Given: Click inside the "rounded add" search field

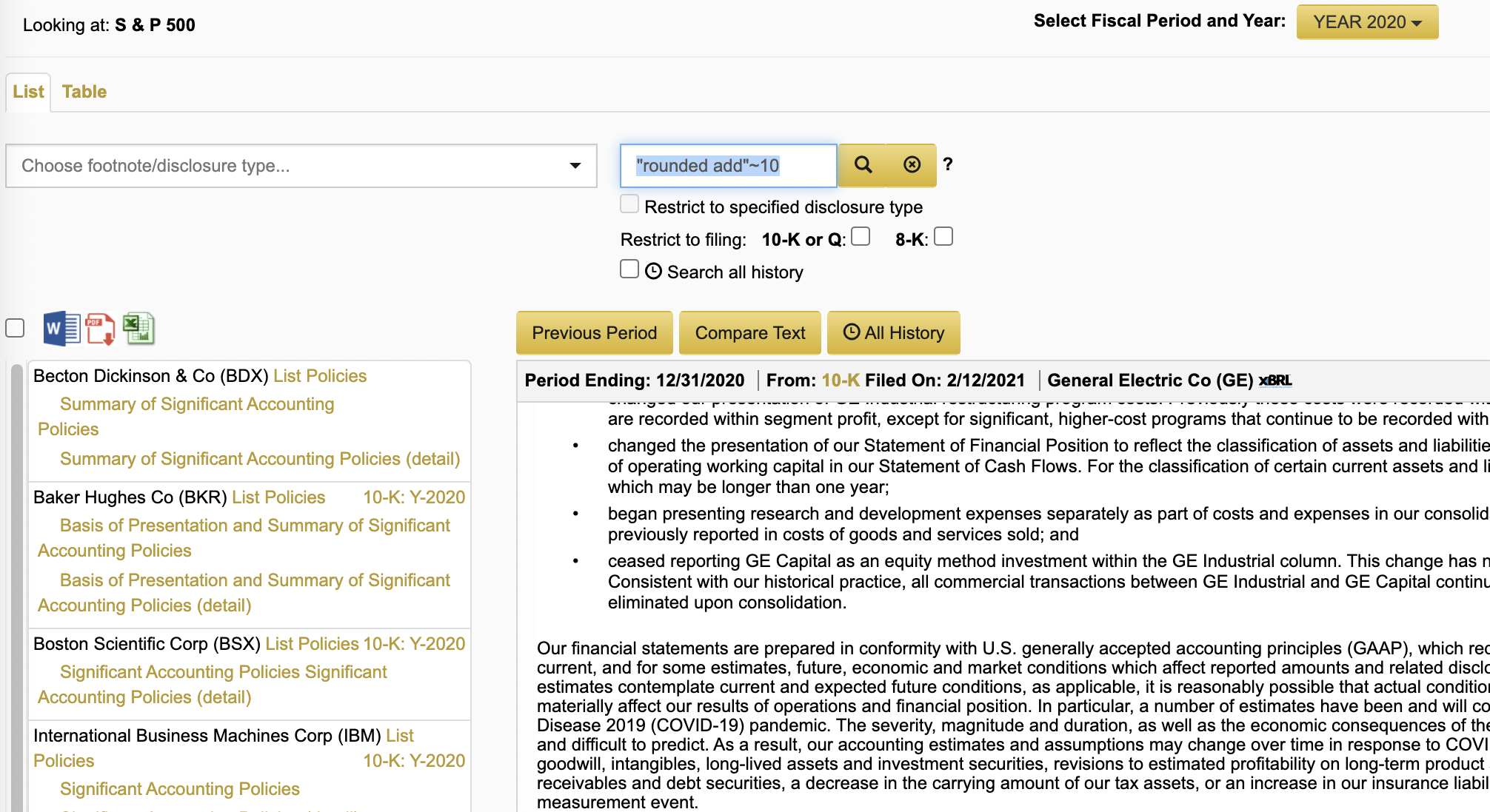Looking at the screenshot, I should [728, 166].
